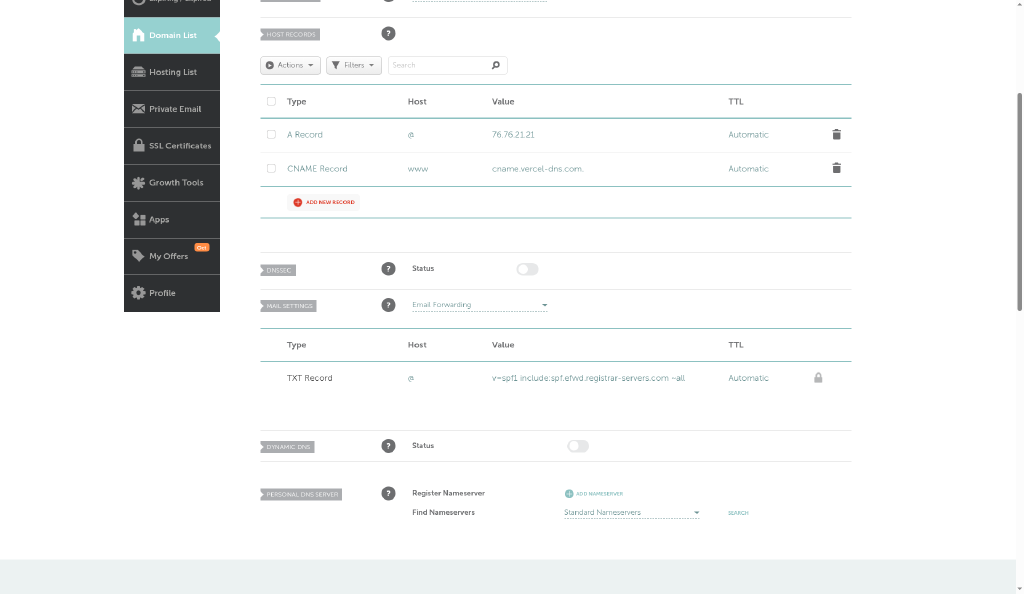The height and width of the screenshot is (594, 1024).
Task: Click the SSL Certificates padlock icon
Action: coord(138,146)
